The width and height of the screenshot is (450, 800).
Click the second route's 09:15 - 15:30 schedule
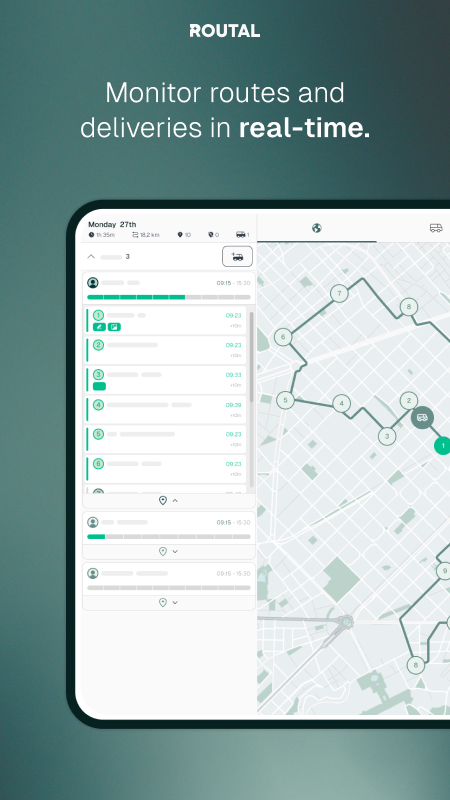tap(233, 522)
